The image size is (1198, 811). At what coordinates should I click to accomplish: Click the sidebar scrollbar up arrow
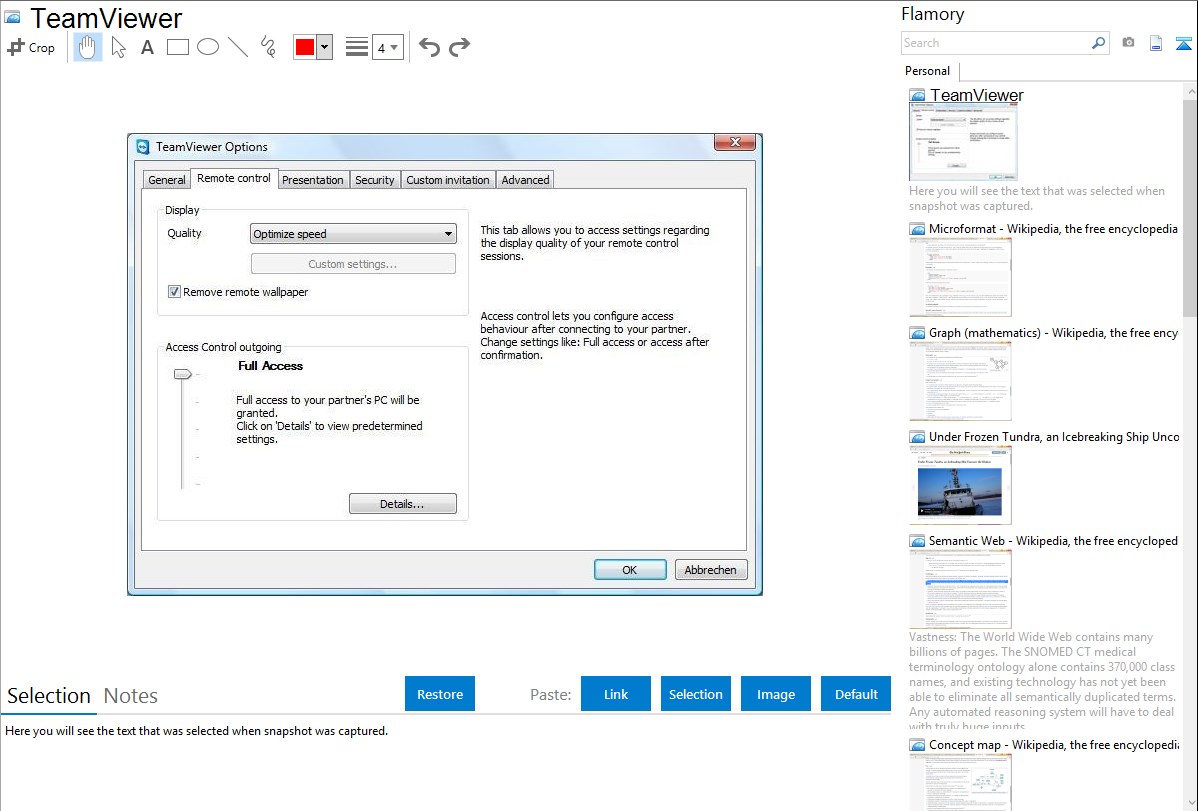coord(1191,92)
